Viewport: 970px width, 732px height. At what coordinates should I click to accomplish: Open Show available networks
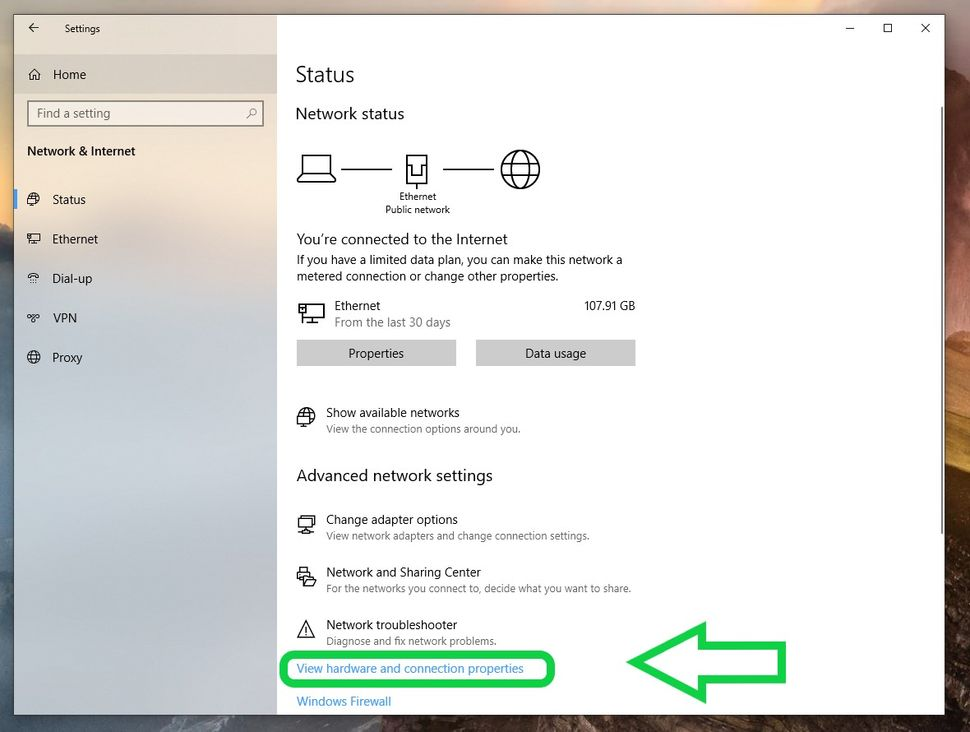408,420
